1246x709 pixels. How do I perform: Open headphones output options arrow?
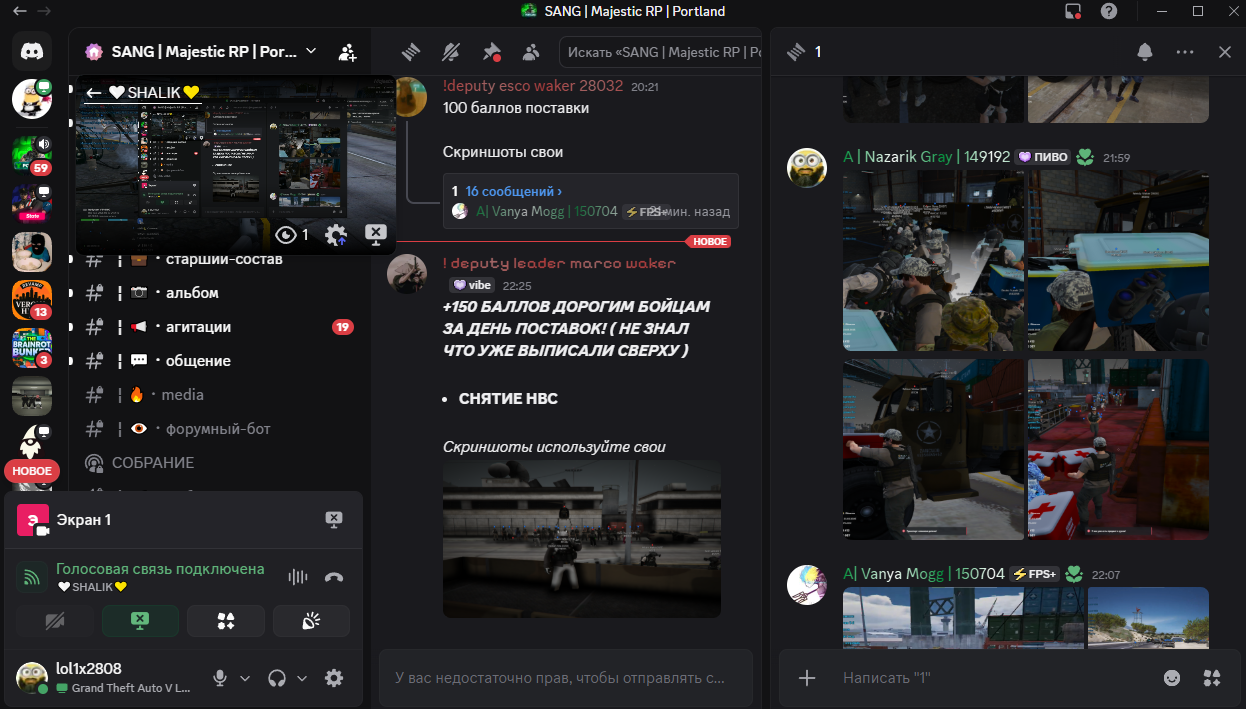(302, 678)
